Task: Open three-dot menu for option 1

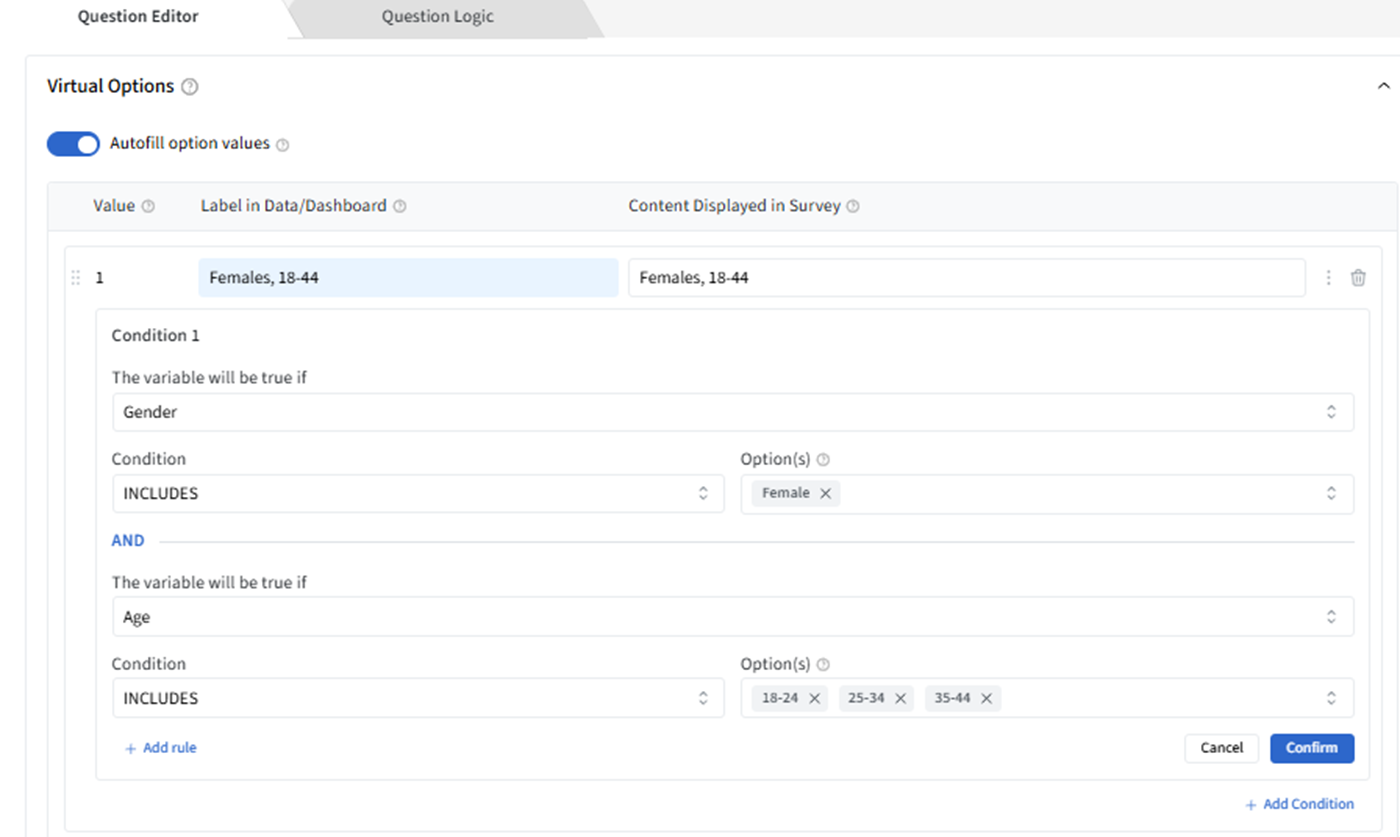Action: (x=1328, y=278)
